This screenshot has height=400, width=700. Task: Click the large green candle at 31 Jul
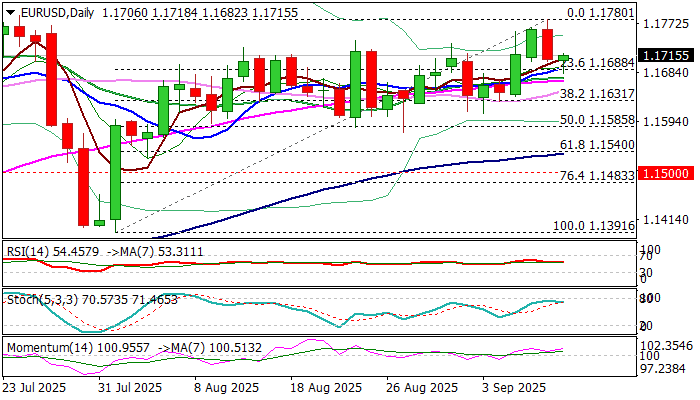(x=116, y=172)
